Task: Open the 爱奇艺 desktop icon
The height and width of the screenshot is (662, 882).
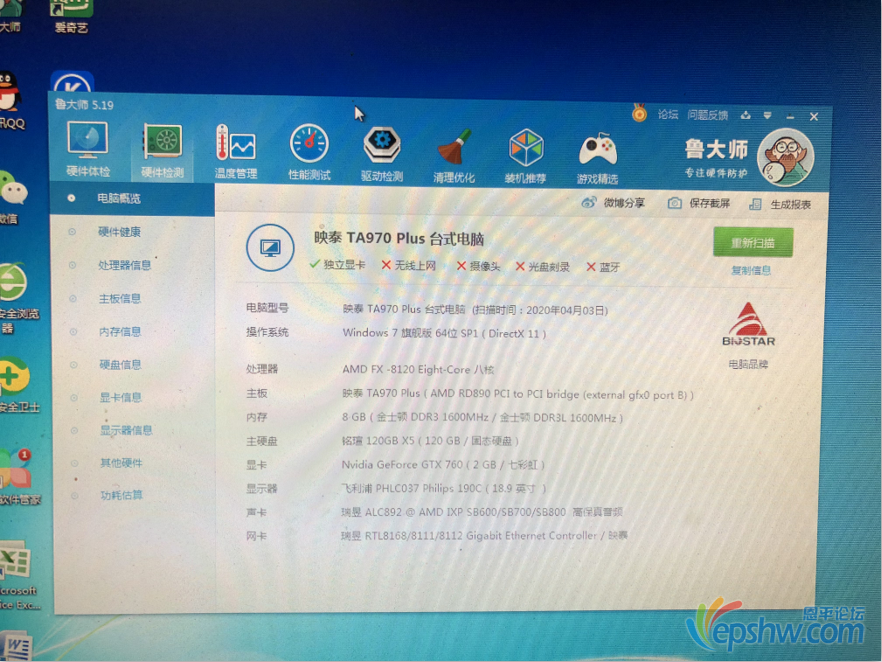Action: [71, 17]
